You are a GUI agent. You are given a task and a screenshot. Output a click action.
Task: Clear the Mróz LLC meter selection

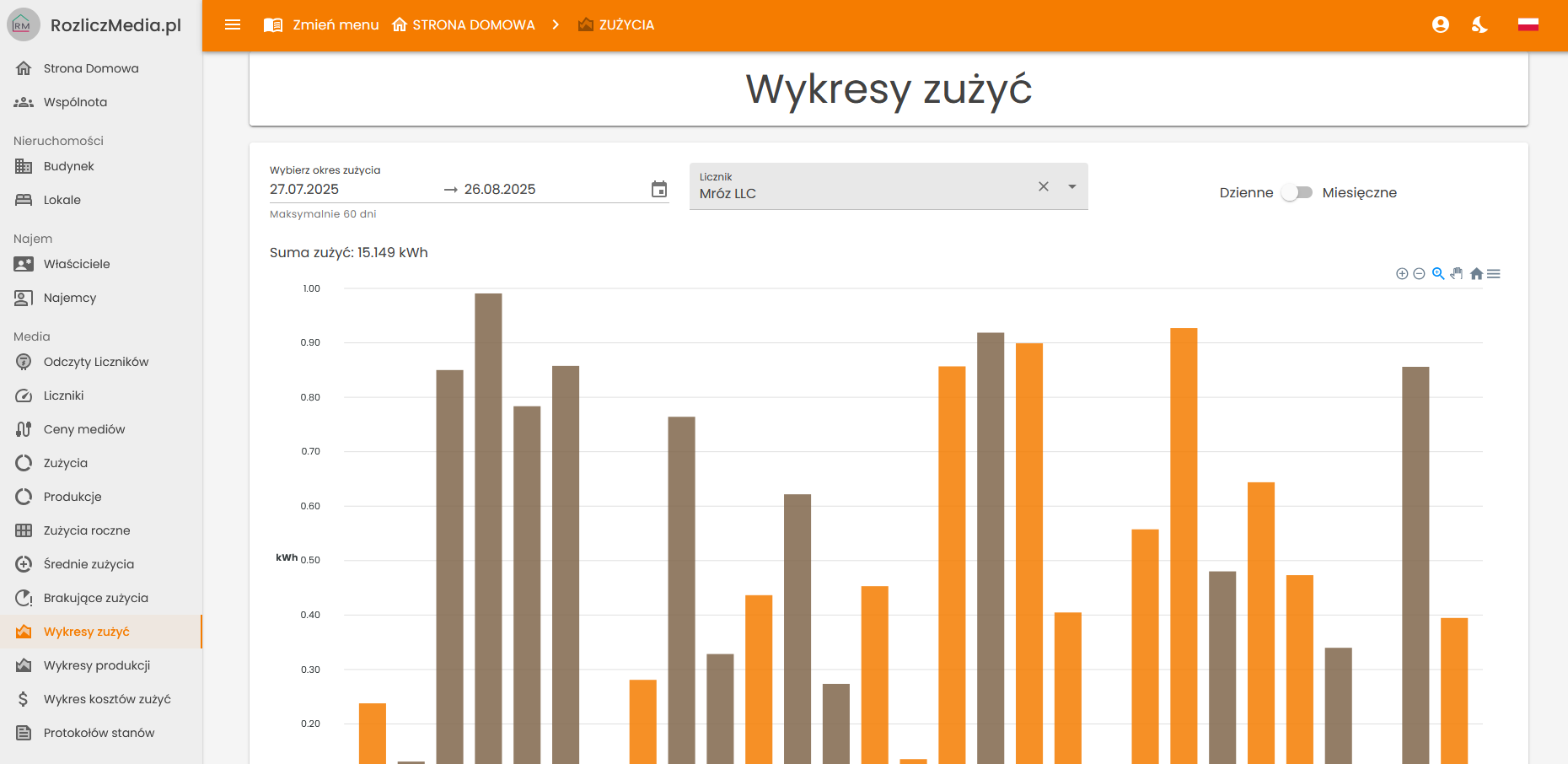[x=1044, y=186]
